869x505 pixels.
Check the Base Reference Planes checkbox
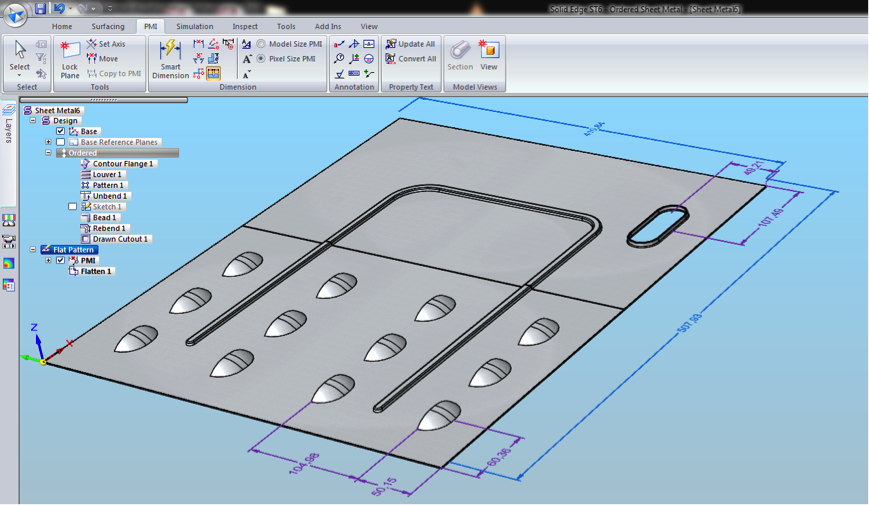[x=60, y=142]
